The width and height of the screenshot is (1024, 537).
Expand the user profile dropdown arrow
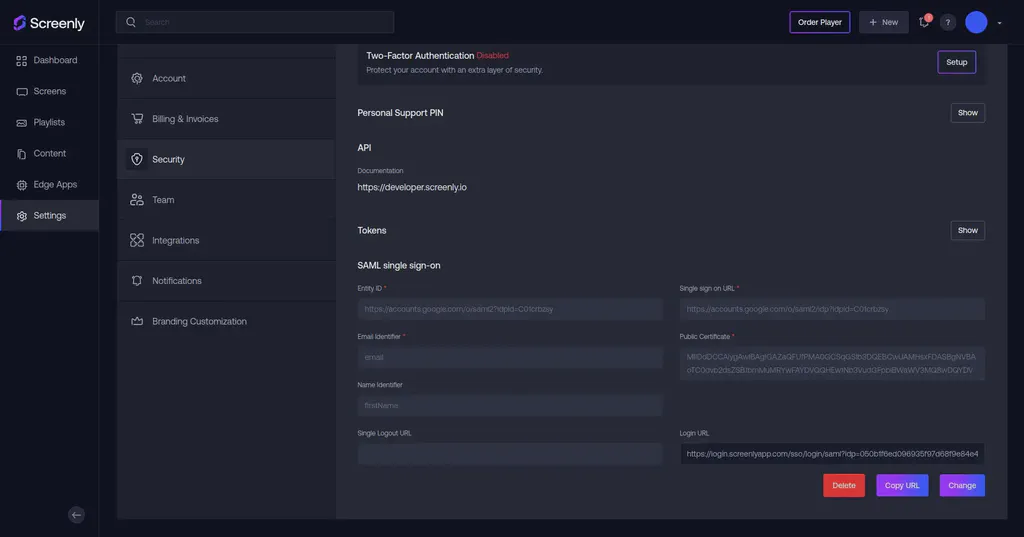[999, 23]
